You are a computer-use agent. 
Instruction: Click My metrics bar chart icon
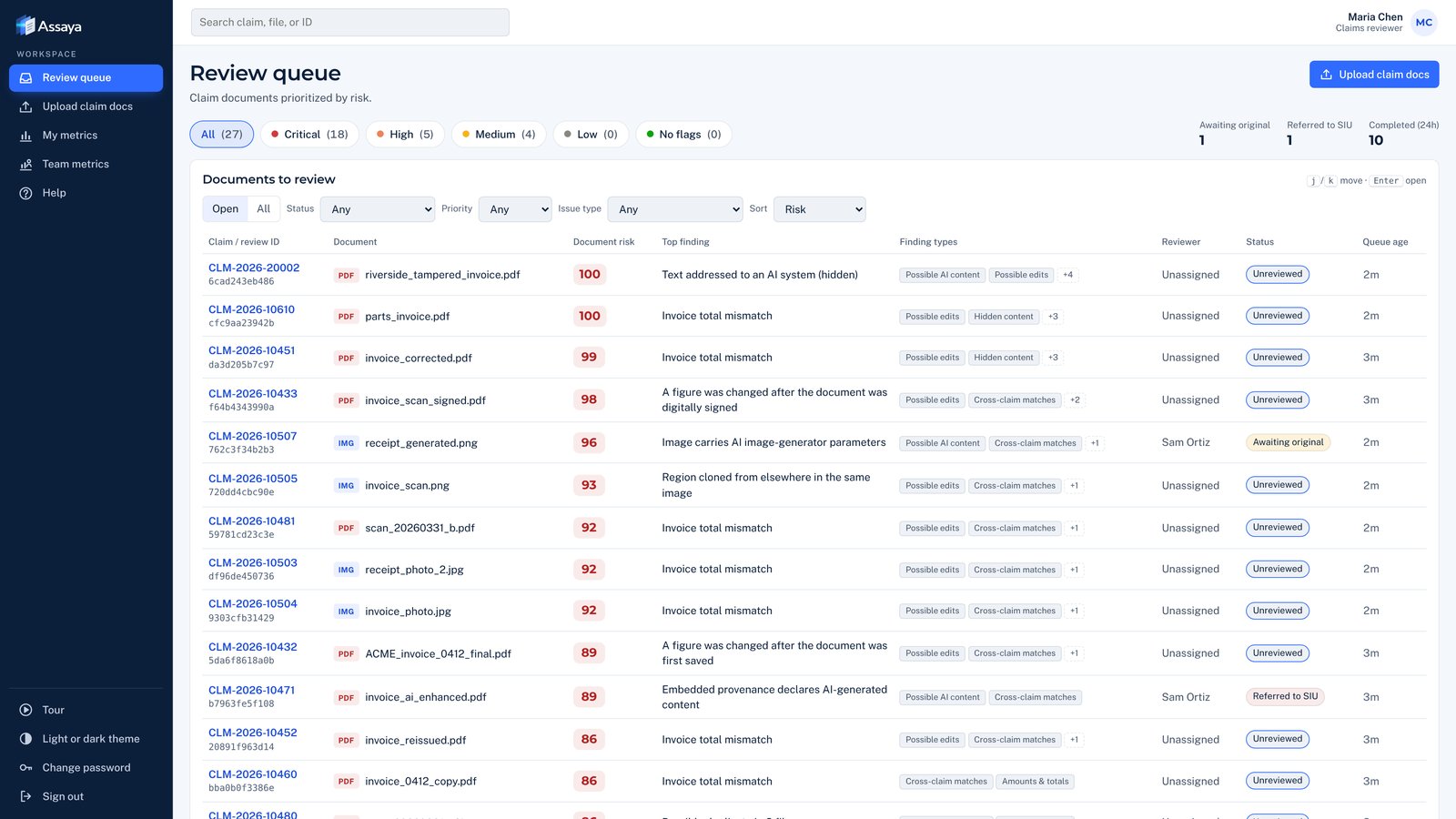pyautogui.click(x=25, y=136)
